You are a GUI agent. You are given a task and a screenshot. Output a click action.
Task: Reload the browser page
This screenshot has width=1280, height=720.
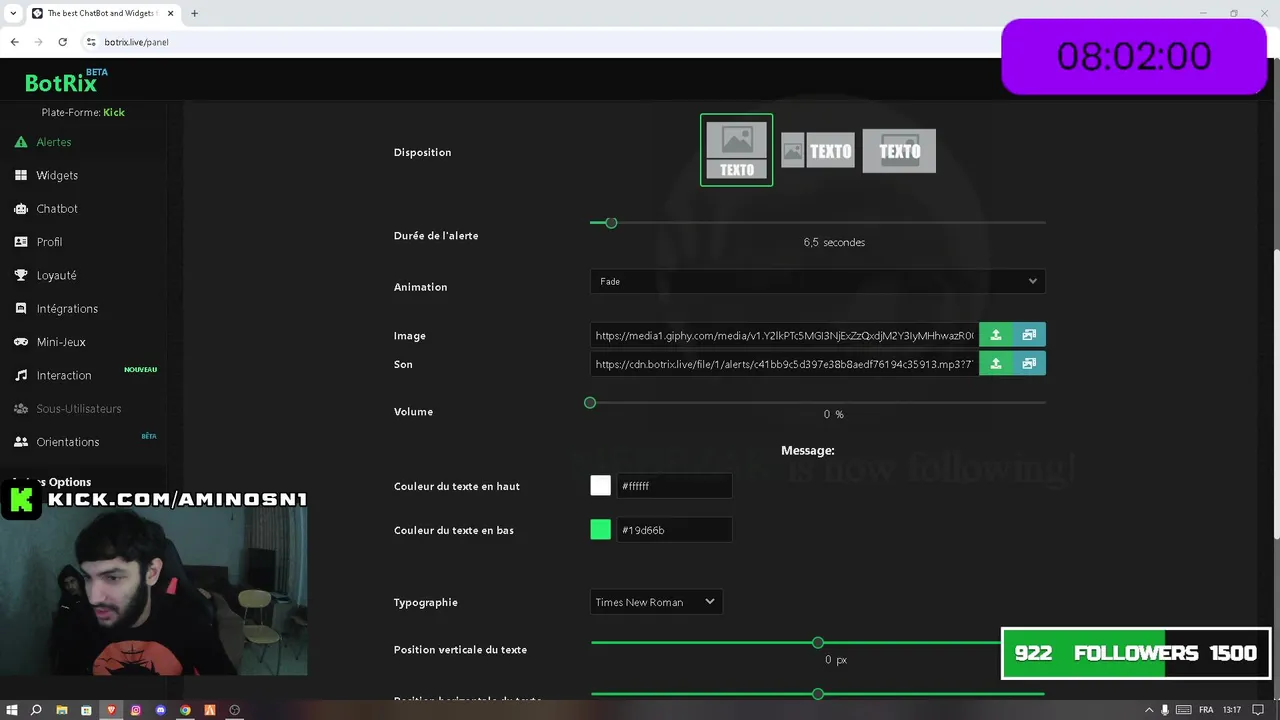pyautogui.click(x=62, y=42)
